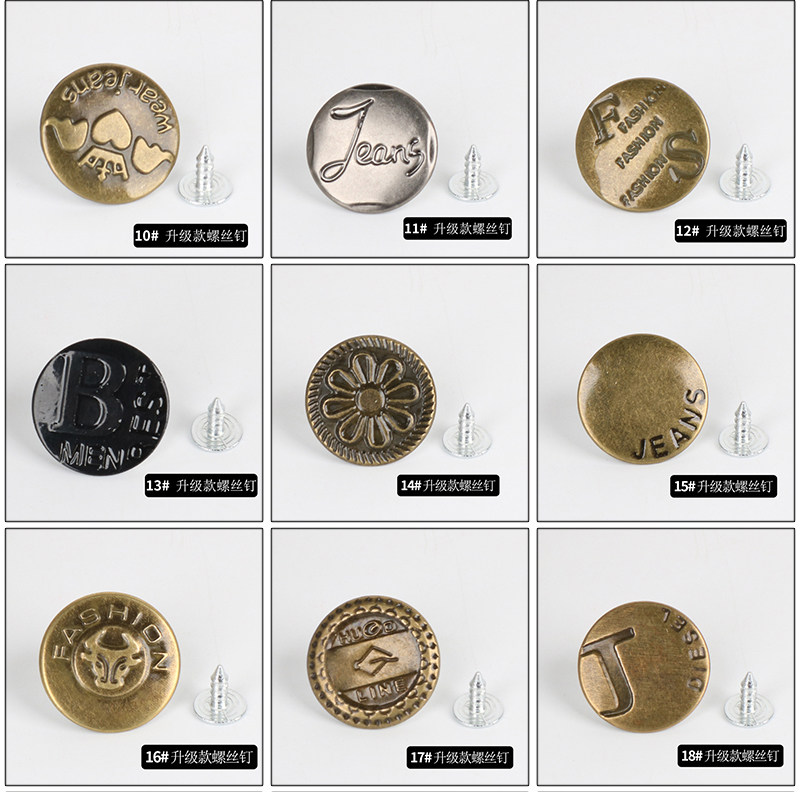Click the 18# 升级款螺丝钉 label
This screenshot has width=800, height=792.
[730, 755]
